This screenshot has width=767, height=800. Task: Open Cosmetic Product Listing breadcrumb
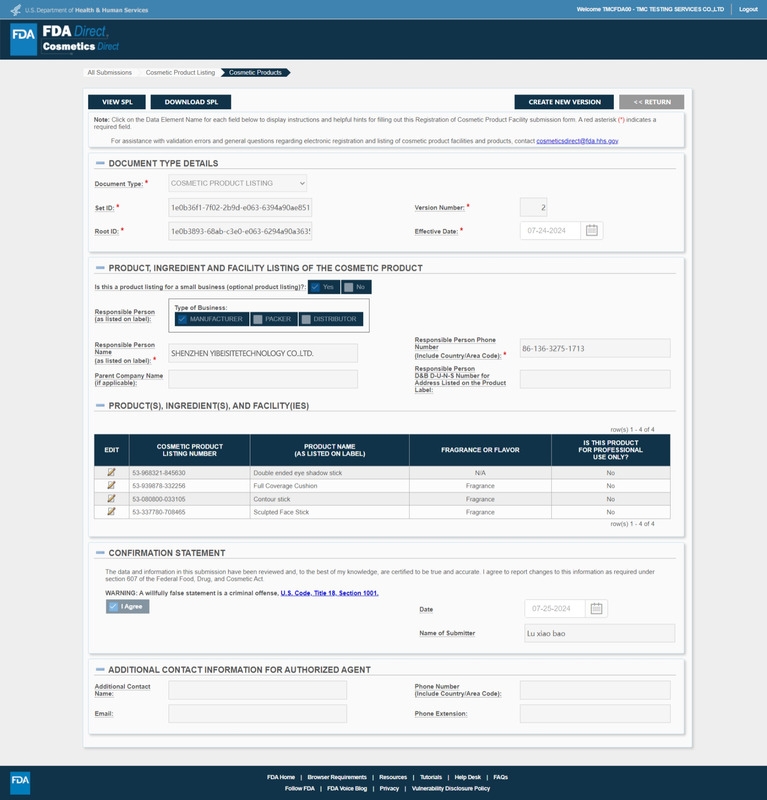(x=180, y=73)
